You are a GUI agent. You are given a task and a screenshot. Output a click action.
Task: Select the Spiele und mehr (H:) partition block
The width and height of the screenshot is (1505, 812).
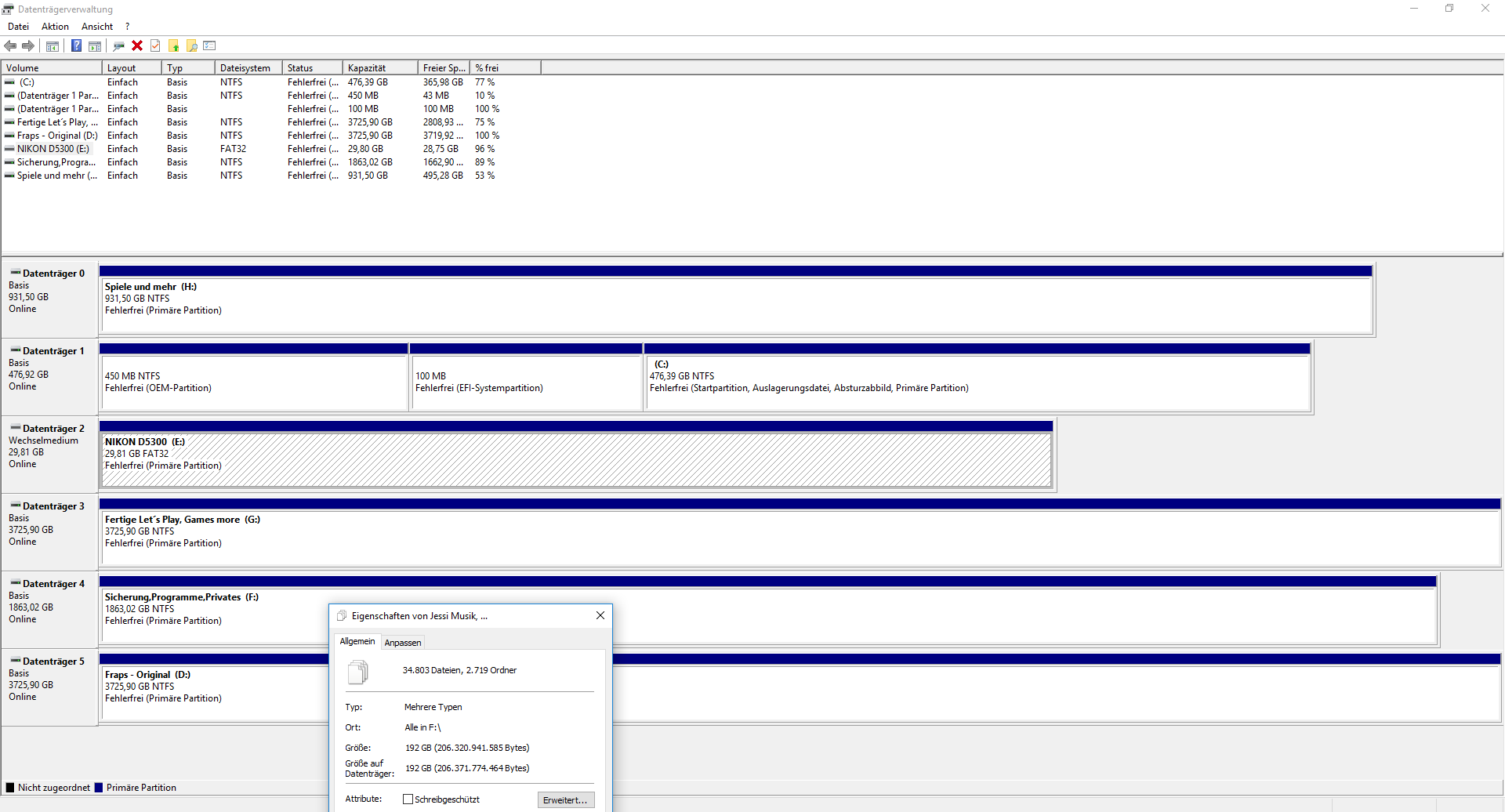point(736,299)
